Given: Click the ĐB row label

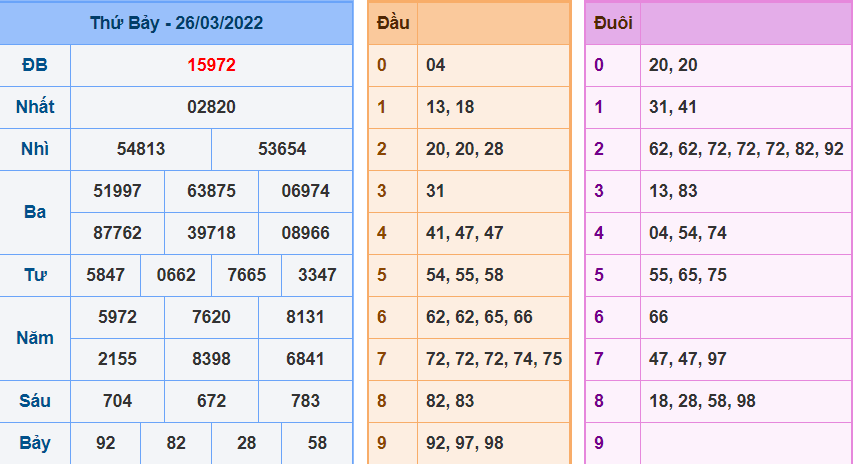Looking at the screenshot, I should point(35,65).
